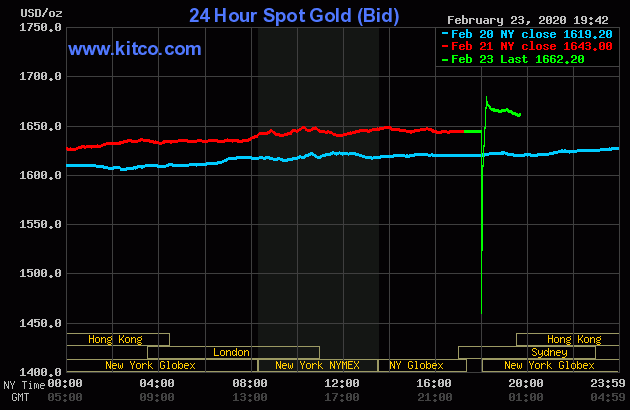Click the 1450.0 price axis label

coord(42,323)
